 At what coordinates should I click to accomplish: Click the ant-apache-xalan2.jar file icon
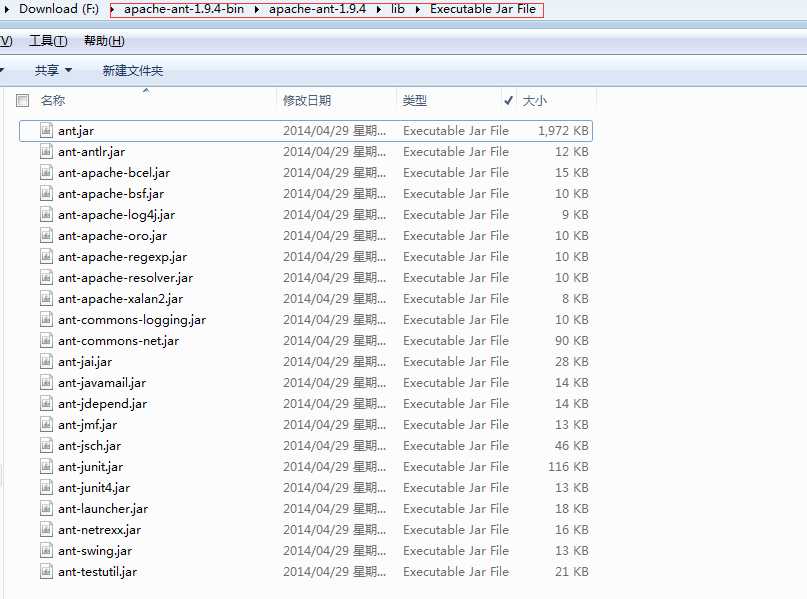coord(46,298)
